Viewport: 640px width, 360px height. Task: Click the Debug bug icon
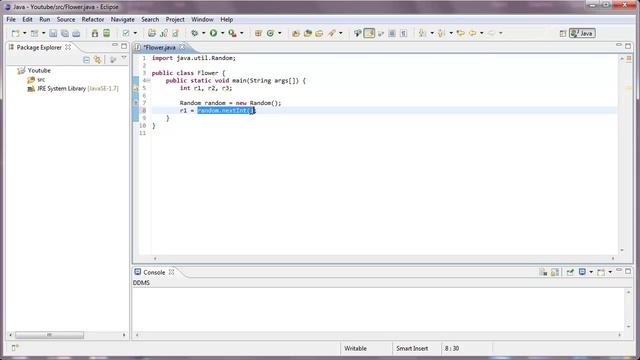coord(195,33)
